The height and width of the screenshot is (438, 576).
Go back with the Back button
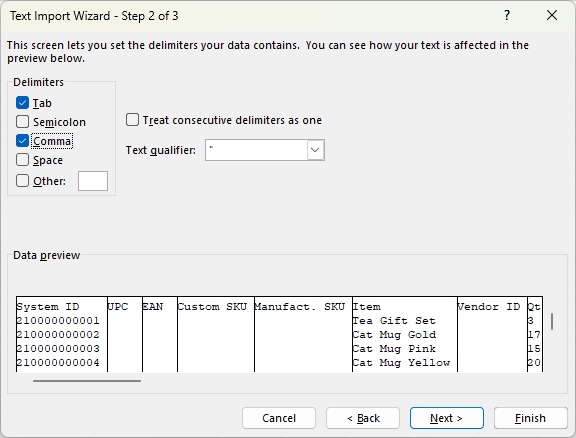pos(363,418)
